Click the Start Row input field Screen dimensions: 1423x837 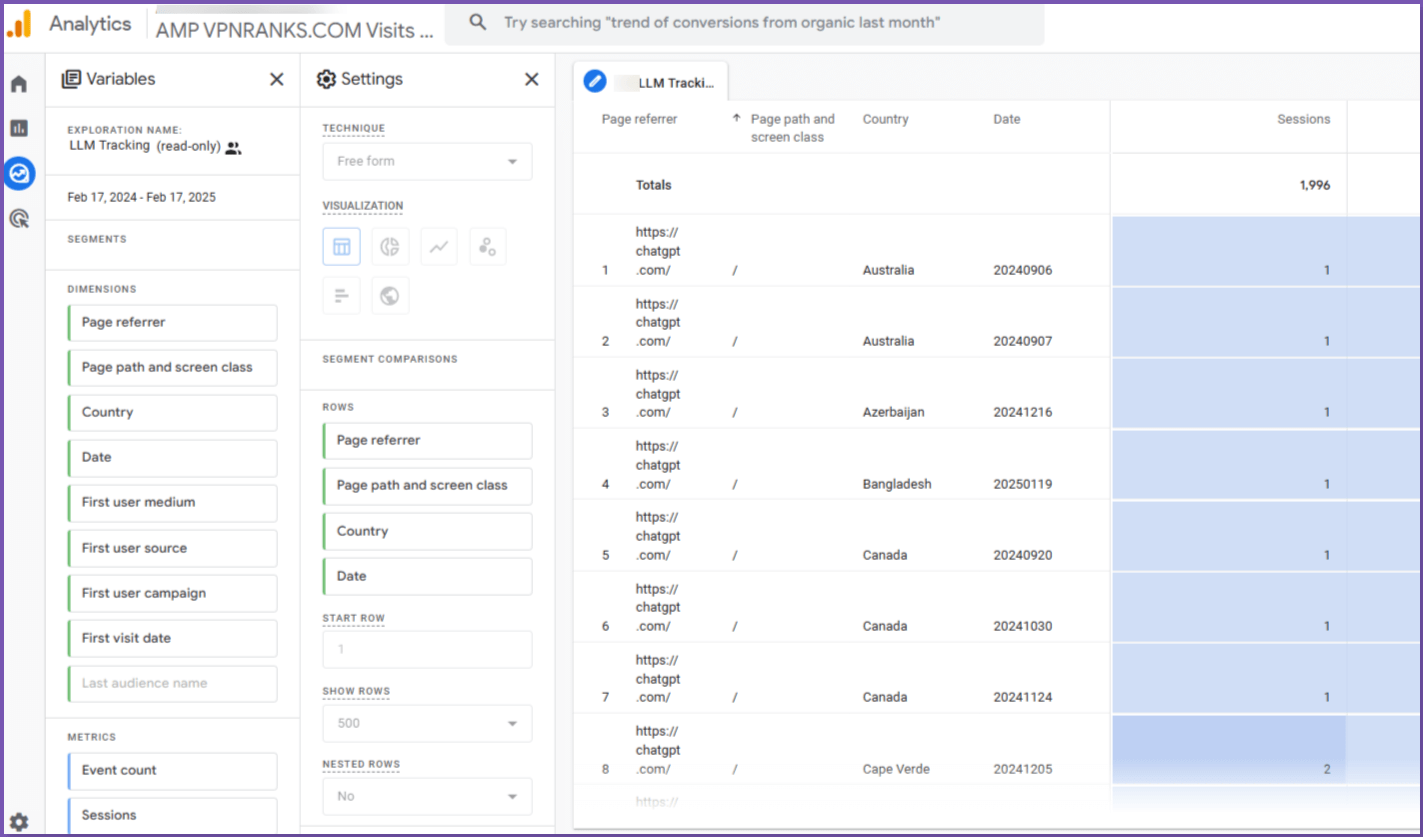(427, 650)
